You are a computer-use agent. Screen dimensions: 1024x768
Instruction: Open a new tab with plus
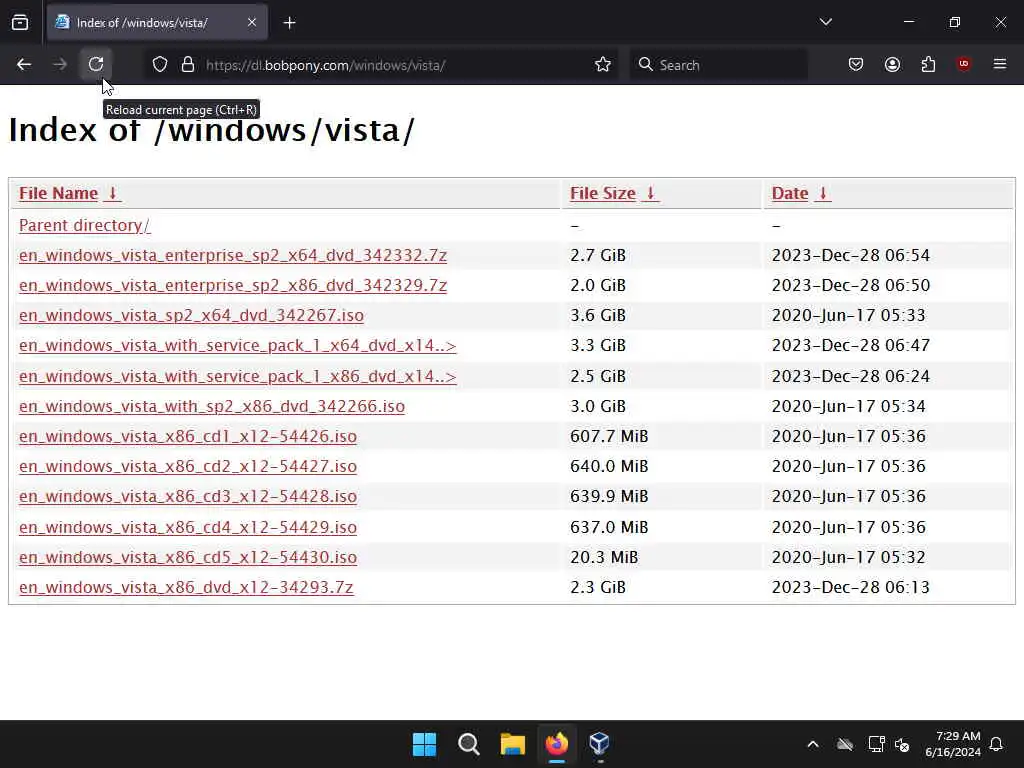click(x=289, y=23)
